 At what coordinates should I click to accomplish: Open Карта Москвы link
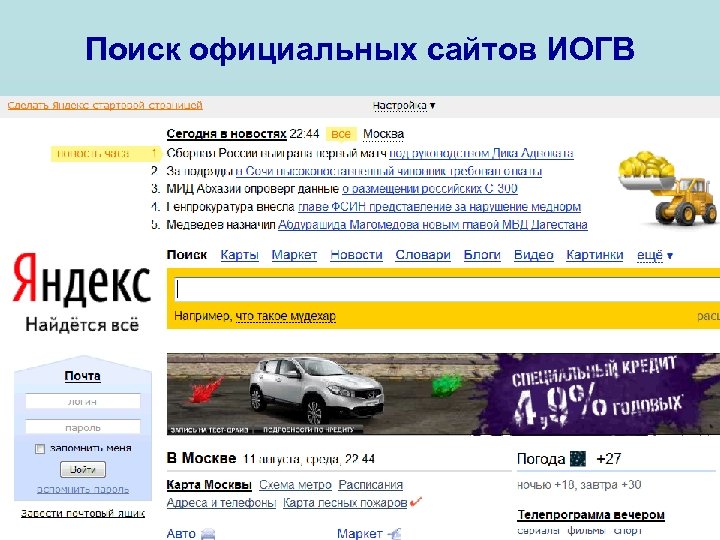pos(209,485)
